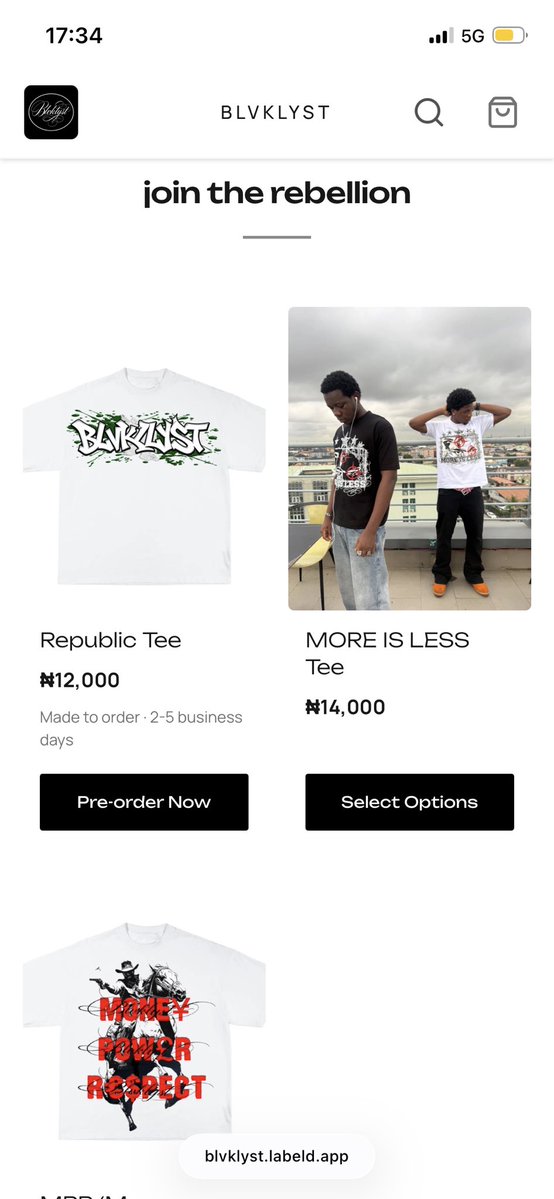Tap the cellular signal bars icon
The height and width of the screenshot is (1199, 554).
coord(441,36)
